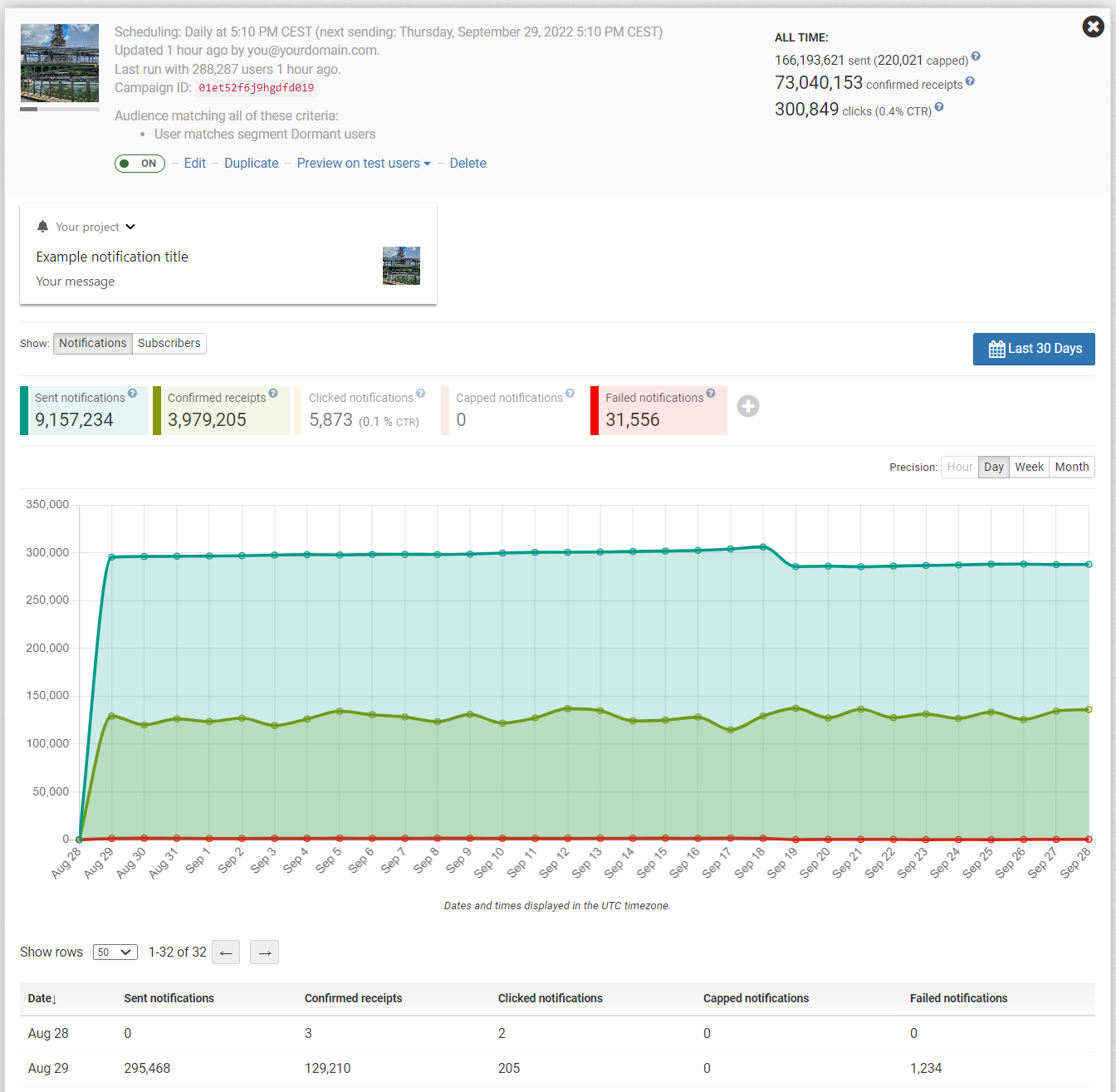This screenshot has height=1092, width=1116.
Task: Set precision to Week
Action: (1030, 467)
